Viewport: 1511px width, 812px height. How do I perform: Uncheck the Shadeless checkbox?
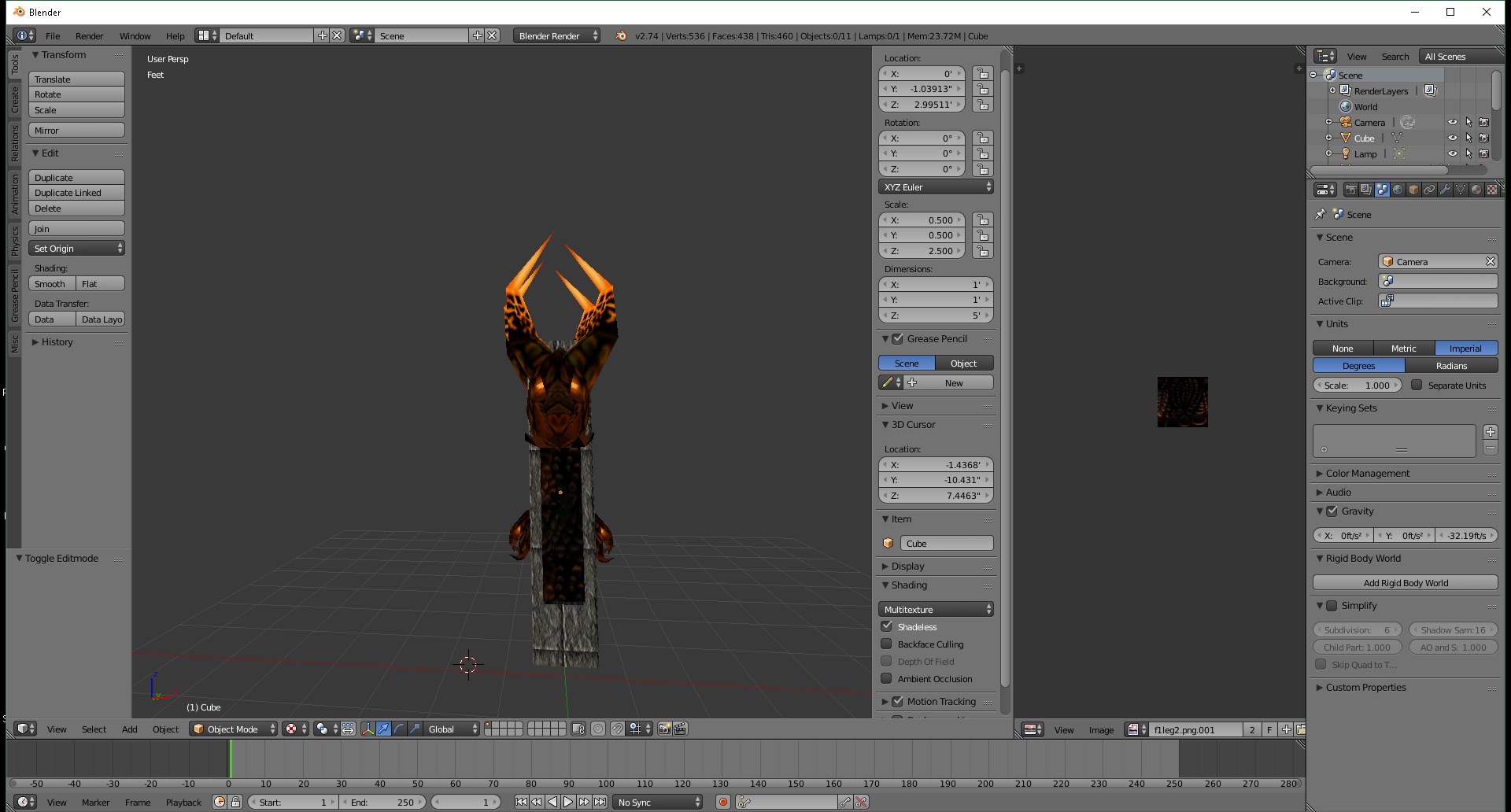887,627
